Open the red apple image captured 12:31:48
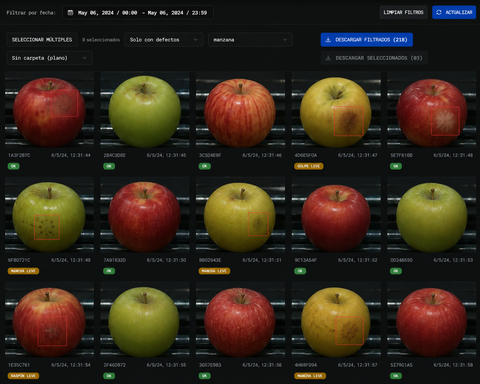The width and height of the screenshot is (480, 384). [x=432, y=110]
